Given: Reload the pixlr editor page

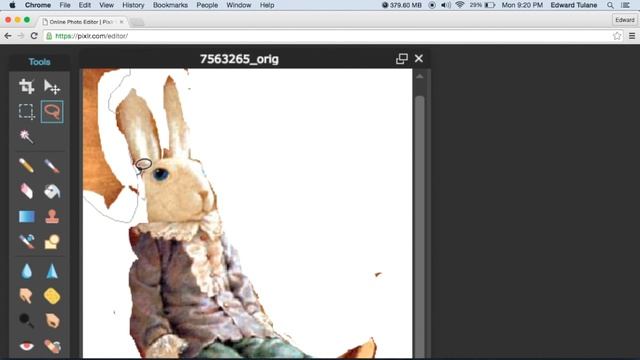Looking at the screenshot, I should point(34,36).
